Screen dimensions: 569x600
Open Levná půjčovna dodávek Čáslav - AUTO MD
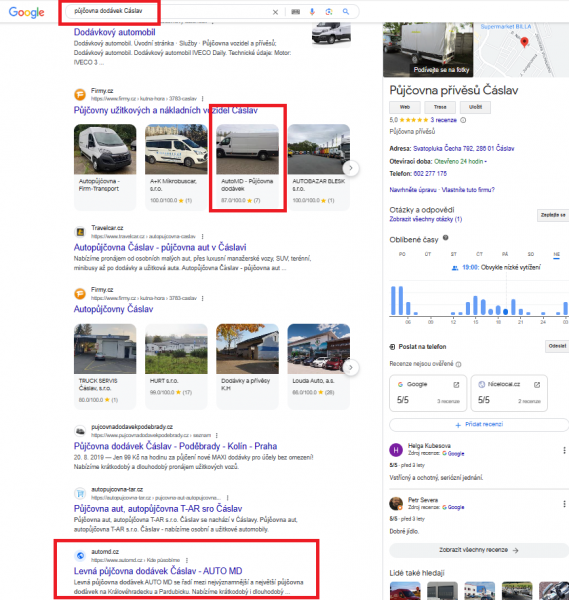[x=158, y=571]
